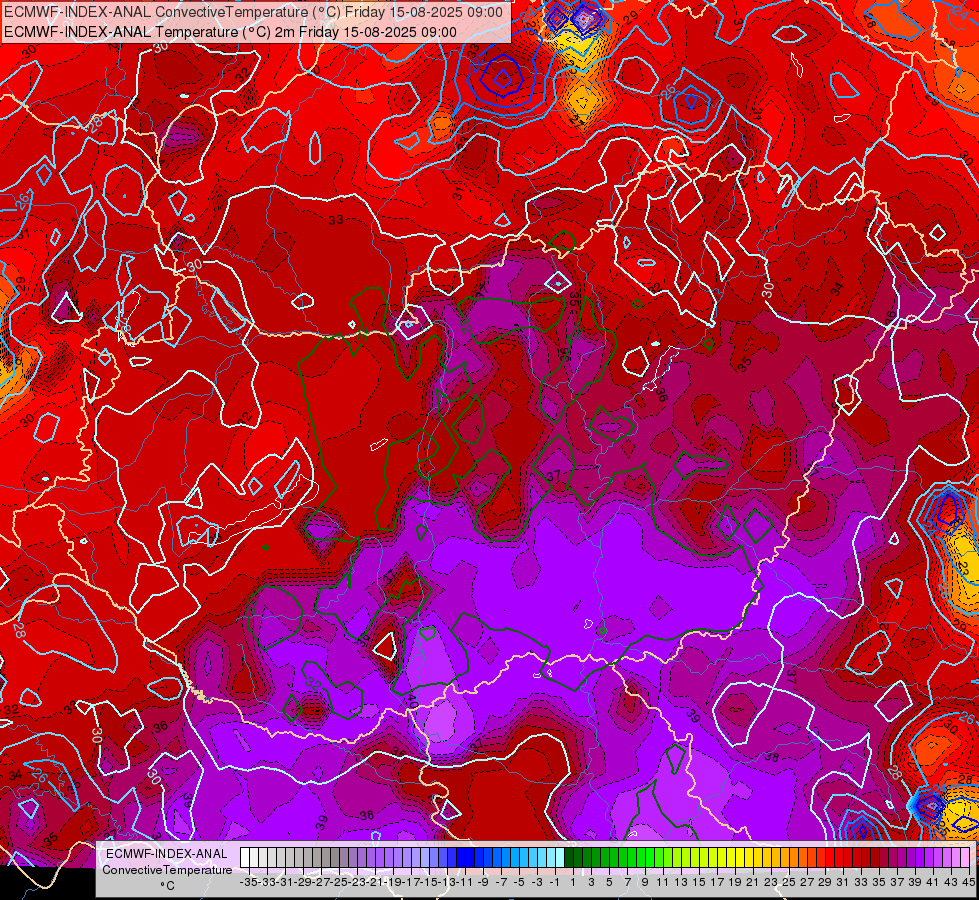Click the °C unit label in legend
Viewport: 979px width, 900px height.
[x=167, y=885]
